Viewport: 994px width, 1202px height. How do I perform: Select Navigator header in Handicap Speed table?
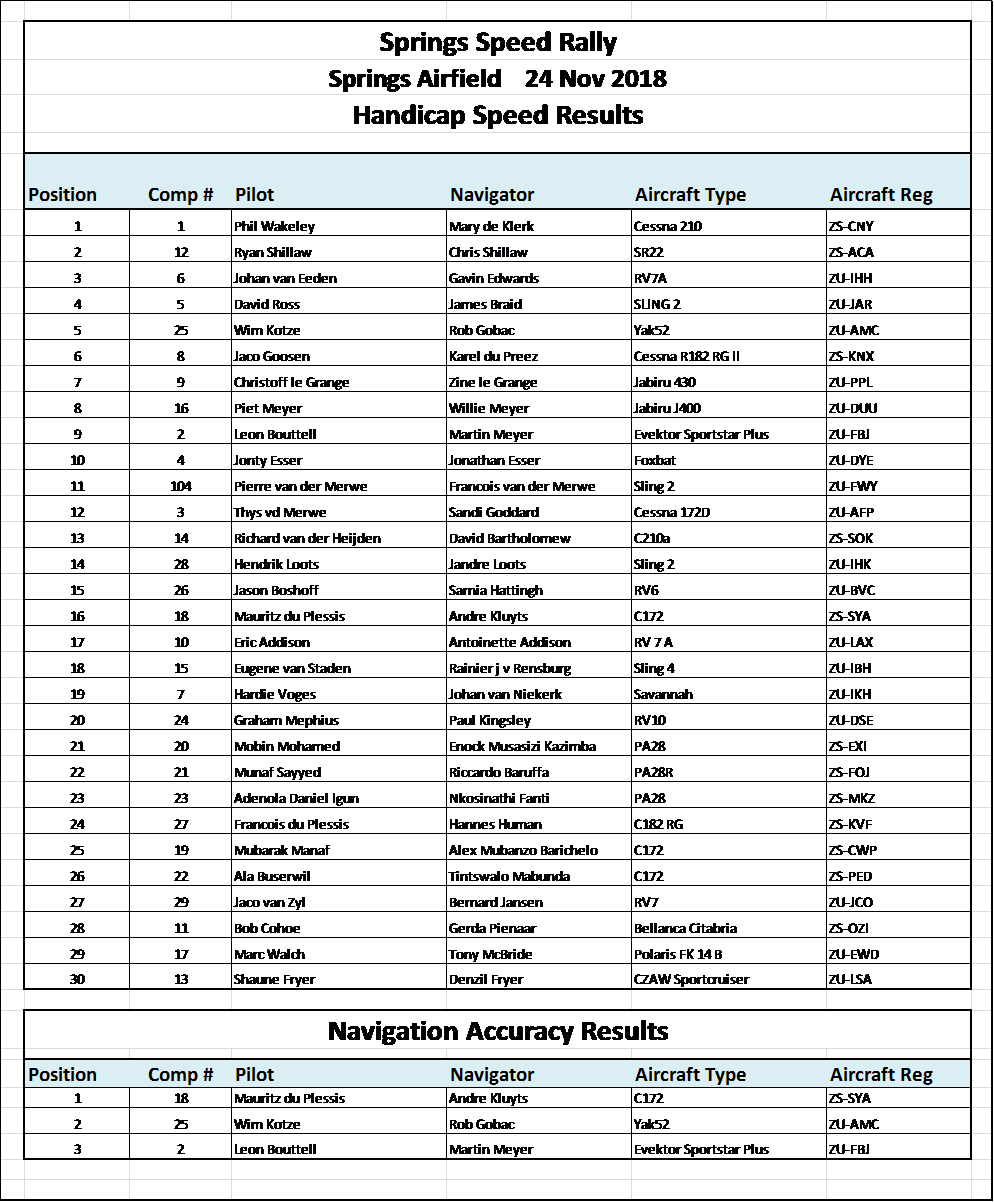pyautogui.click(x=492, y=195)
